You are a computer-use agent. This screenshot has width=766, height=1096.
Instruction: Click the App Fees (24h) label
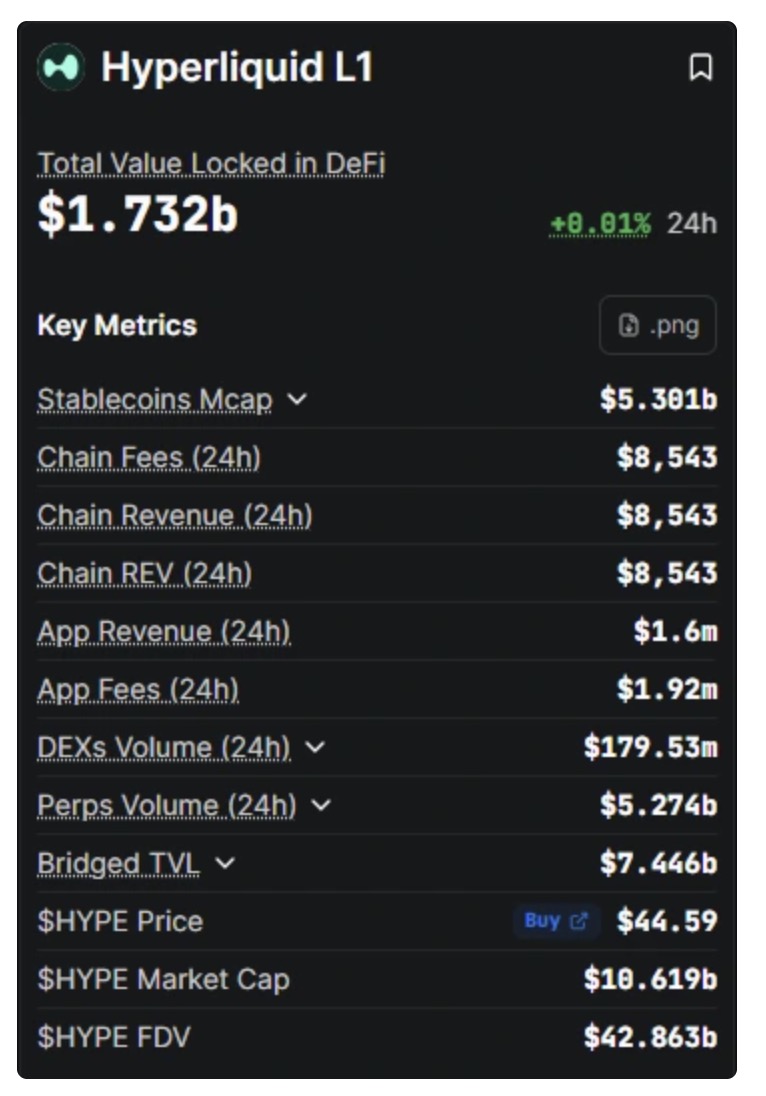coord(138,689)
